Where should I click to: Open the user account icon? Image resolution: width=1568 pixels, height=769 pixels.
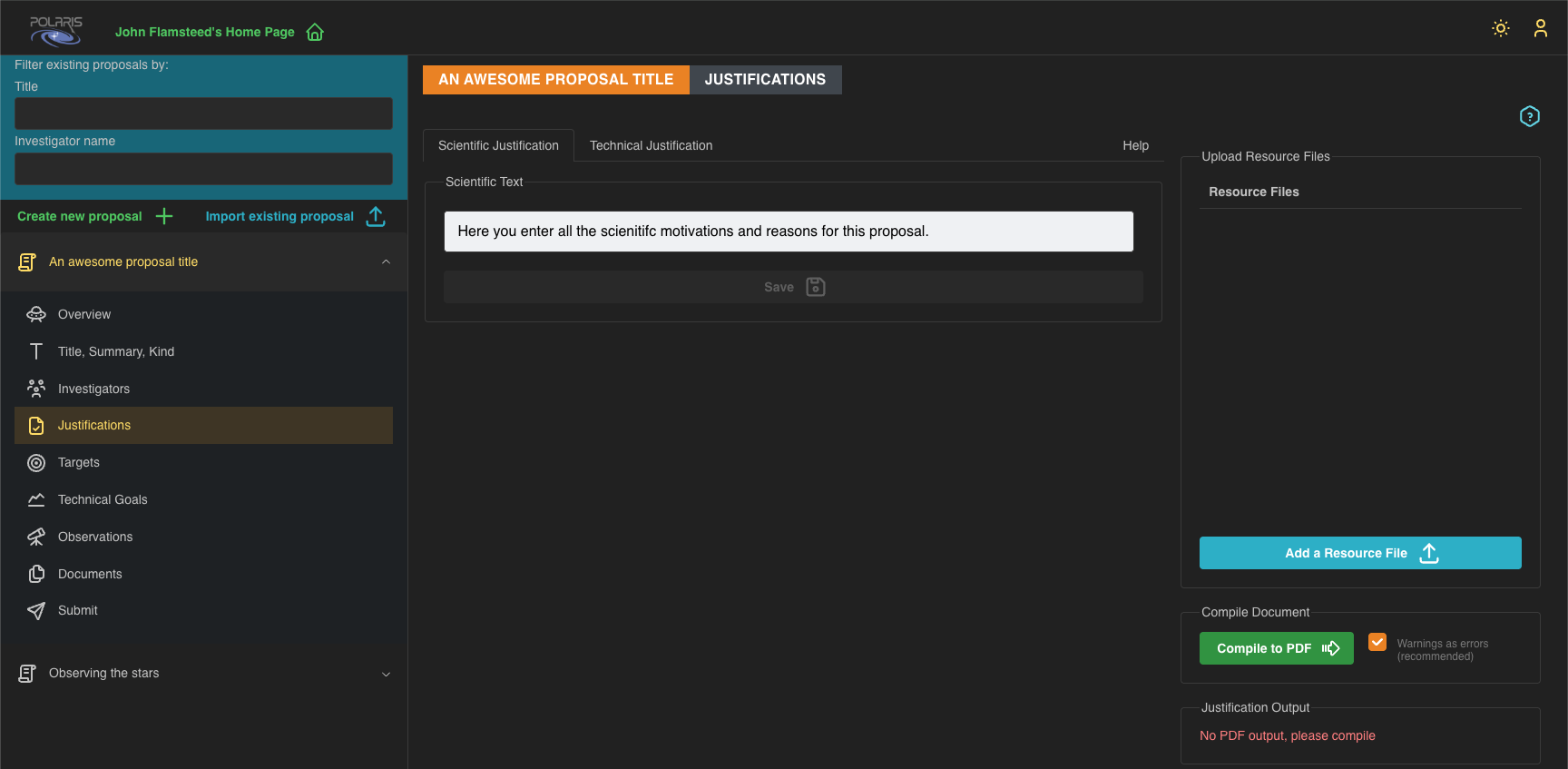[x=1540, y=28]
